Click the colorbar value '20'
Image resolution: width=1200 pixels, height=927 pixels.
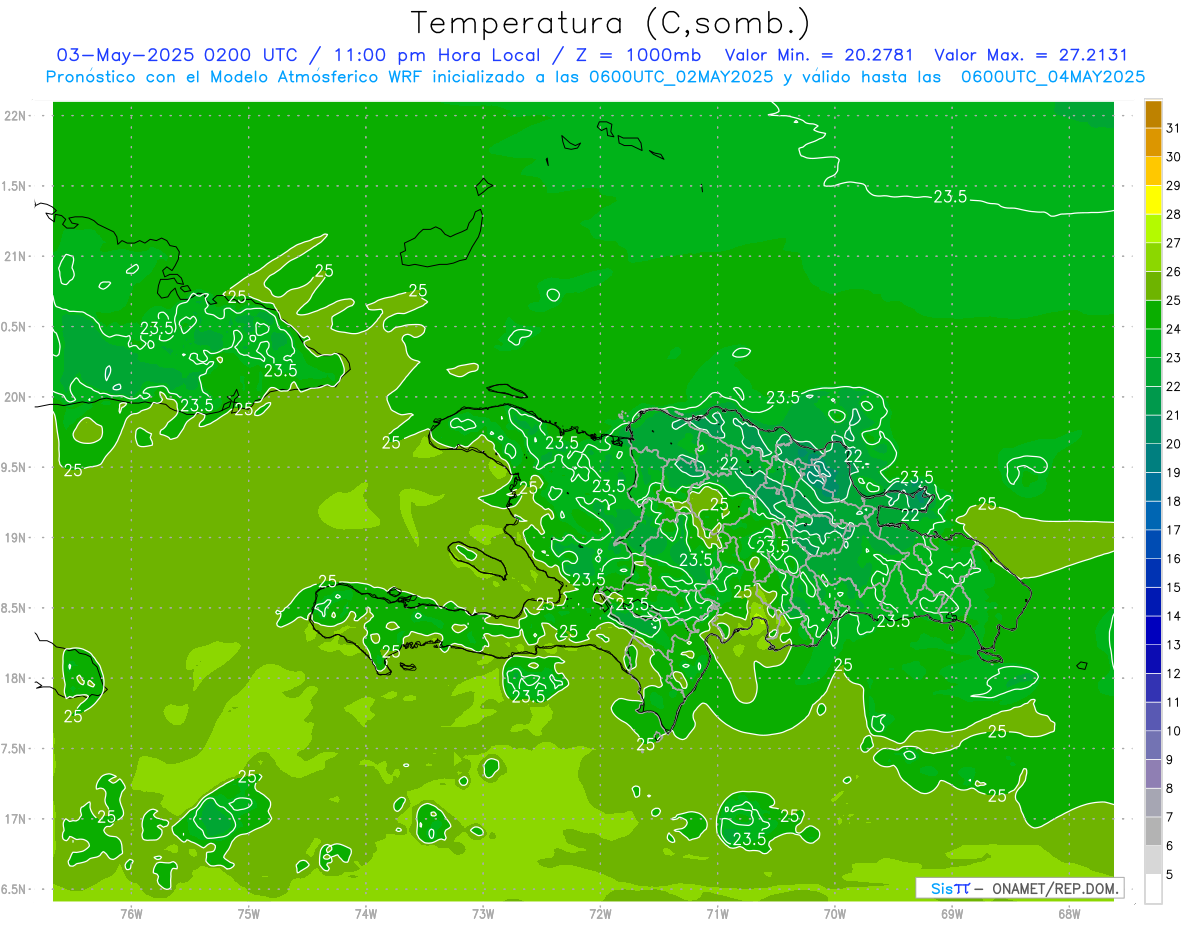coord(1173,444)
